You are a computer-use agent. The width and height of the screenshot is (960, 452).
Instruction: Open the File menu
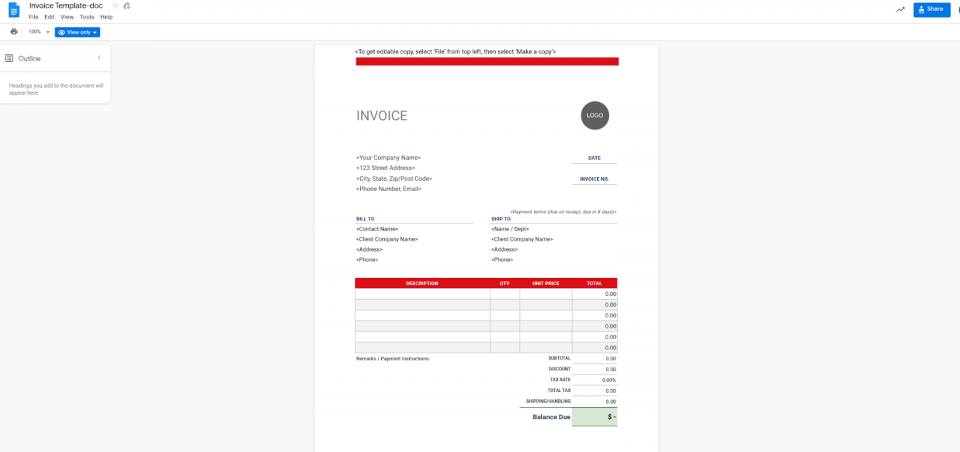point(34,17)
